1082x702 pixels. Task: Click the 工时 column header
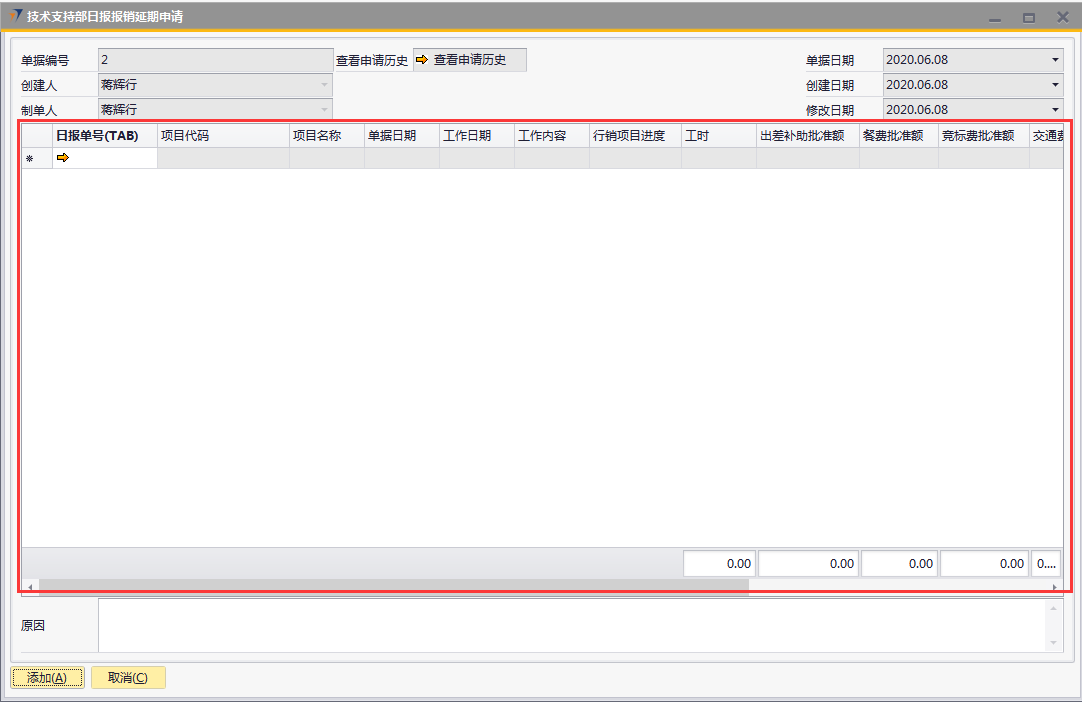click(718, 136)
